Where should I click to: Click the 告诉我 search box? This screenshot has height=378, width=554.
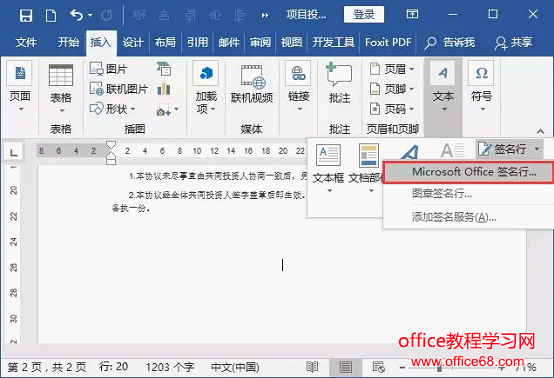(x=450, y=42)
